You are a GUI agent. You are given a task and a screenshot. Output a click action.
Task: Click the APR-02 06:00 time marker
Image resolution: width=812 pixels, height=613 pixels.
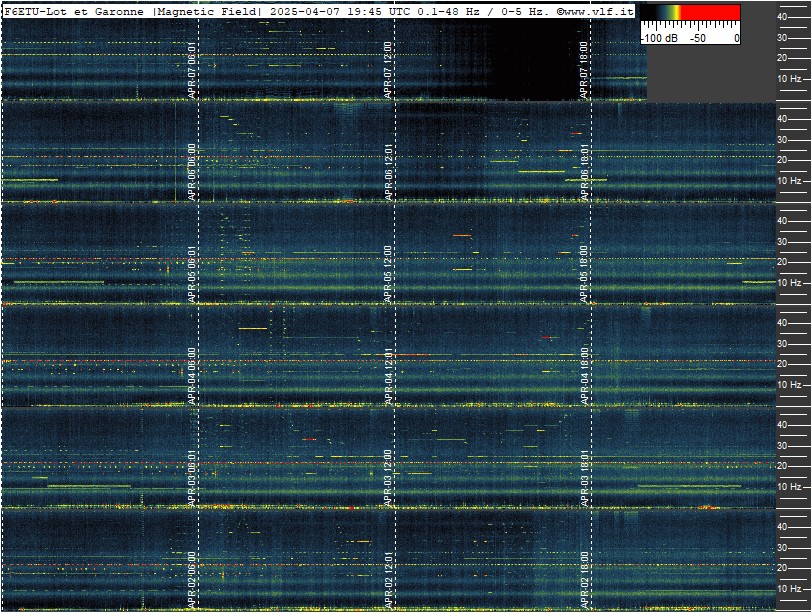pos(192,580)
